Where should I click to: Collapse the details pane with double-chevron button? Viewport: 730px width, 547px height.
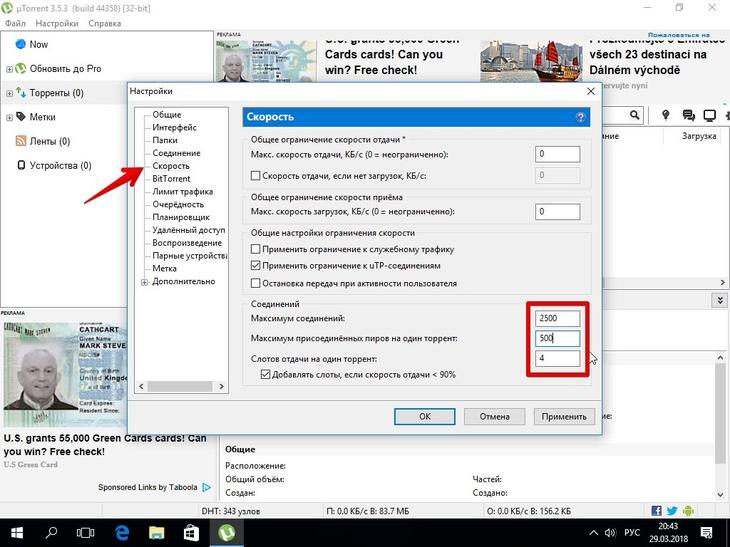click(720, 300)
